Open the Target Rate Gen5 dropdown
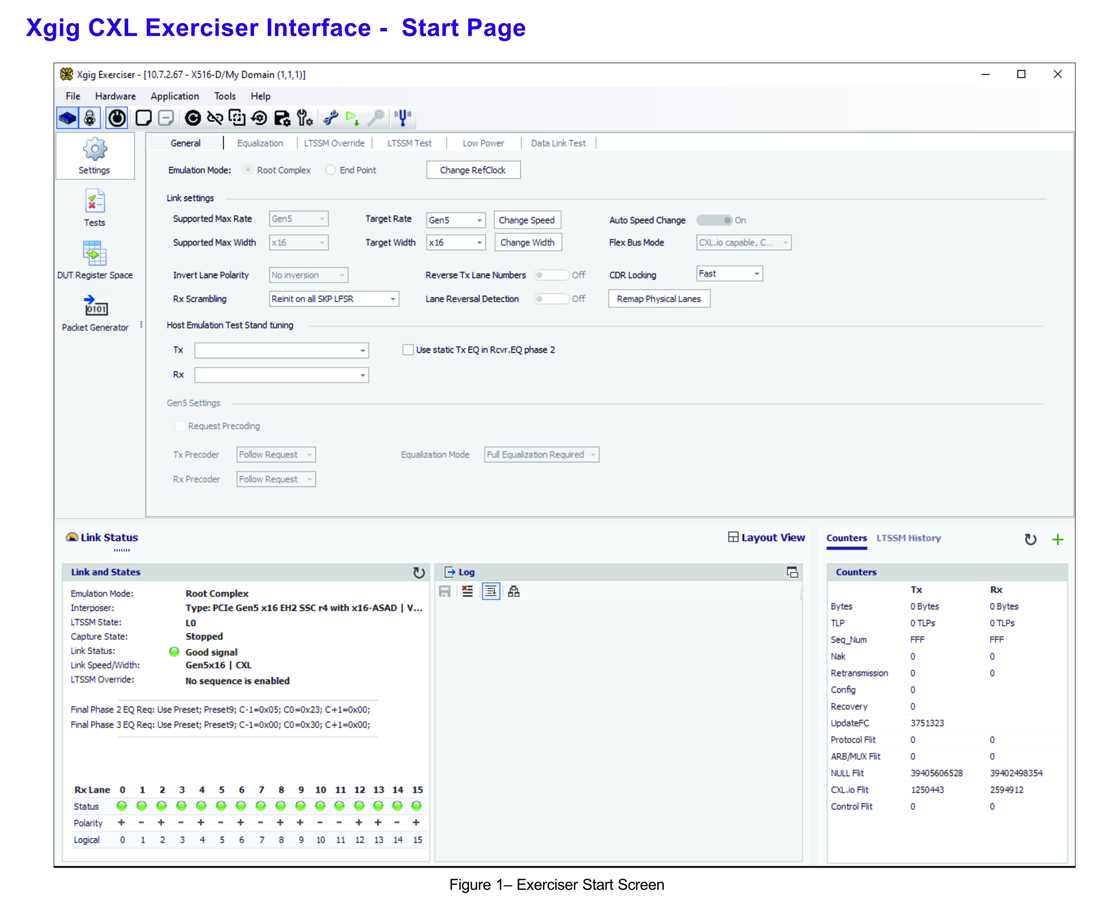Screen dimensions: 1100x911 click(455, 220)
